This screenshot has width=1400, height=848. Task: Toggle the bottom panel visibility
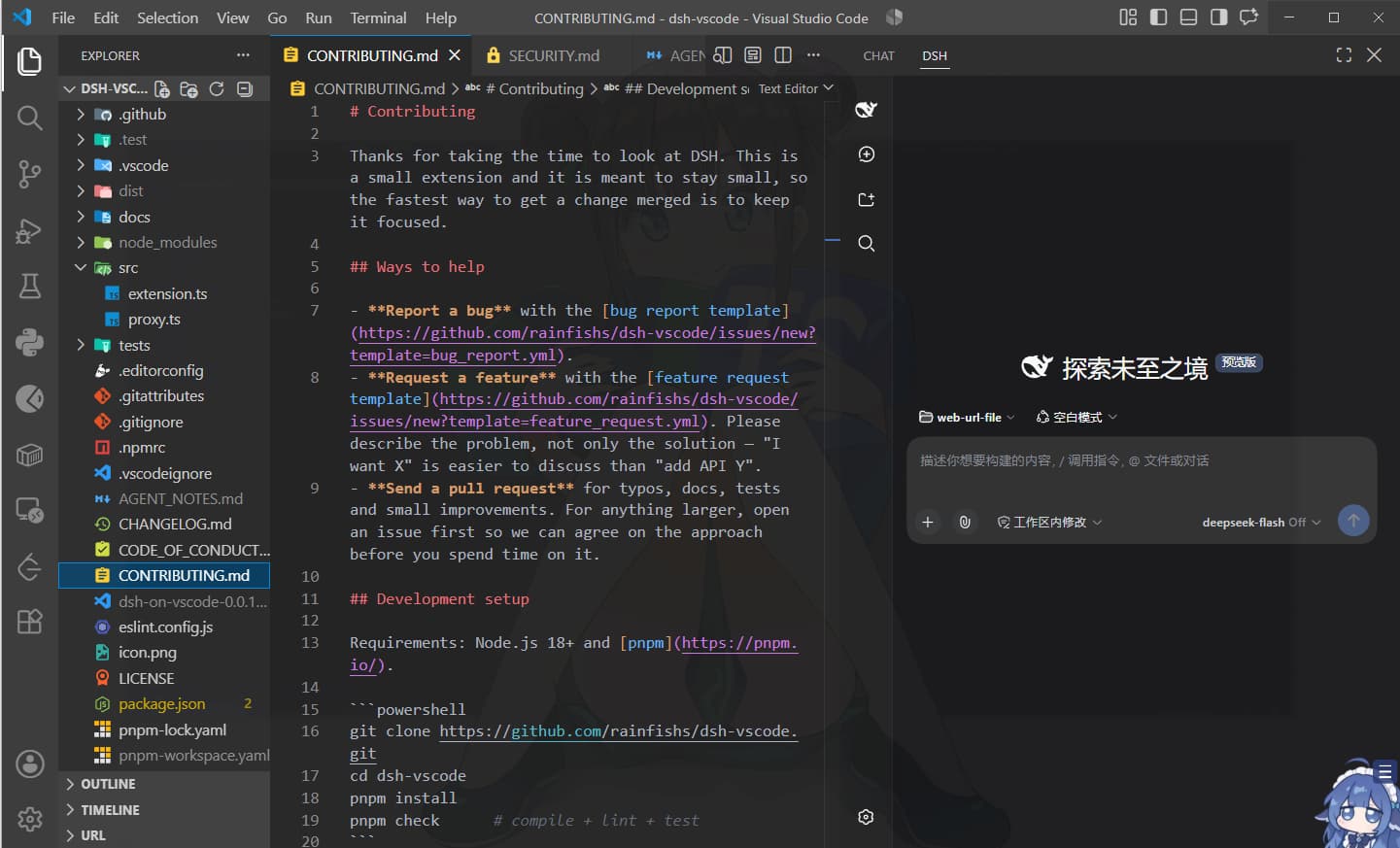[x=1188, y=17]
